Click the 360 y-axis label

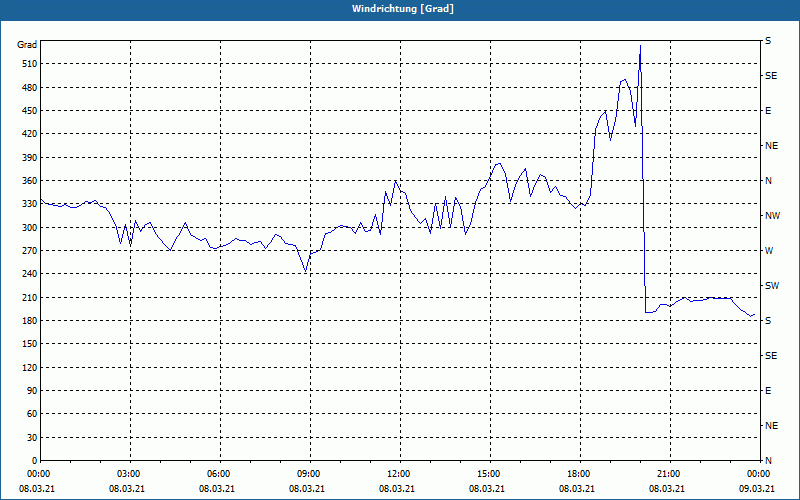(x=30, y=181)
